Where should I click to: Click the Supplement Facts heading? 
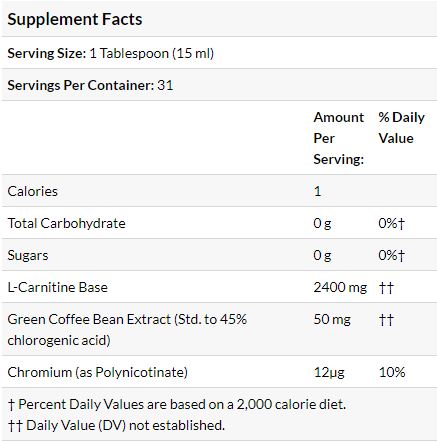pyautogui.click(x=75, y=19)
